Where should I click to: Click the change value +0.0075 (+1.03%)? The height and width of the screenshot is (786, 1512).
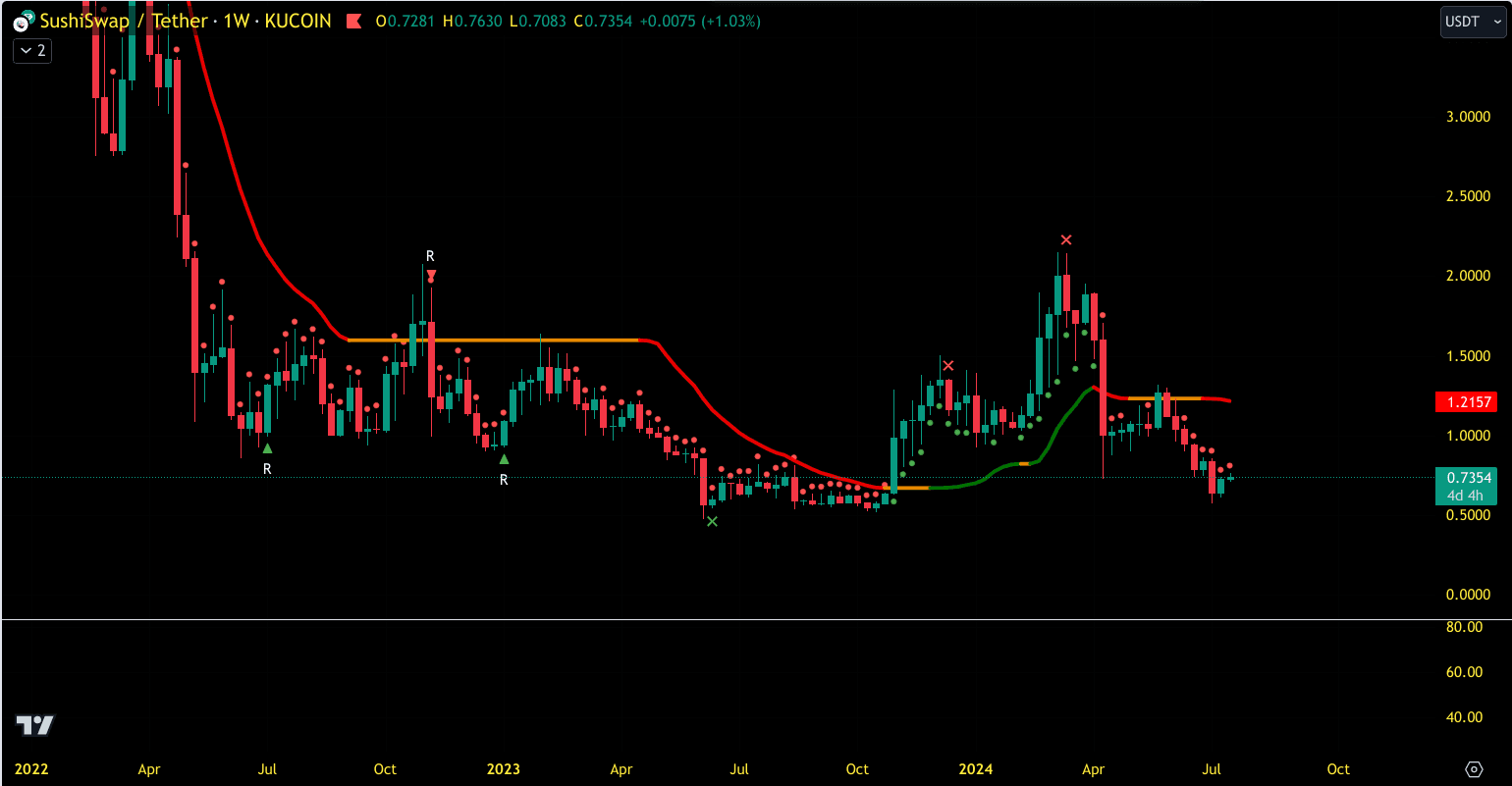coord(699,21)
